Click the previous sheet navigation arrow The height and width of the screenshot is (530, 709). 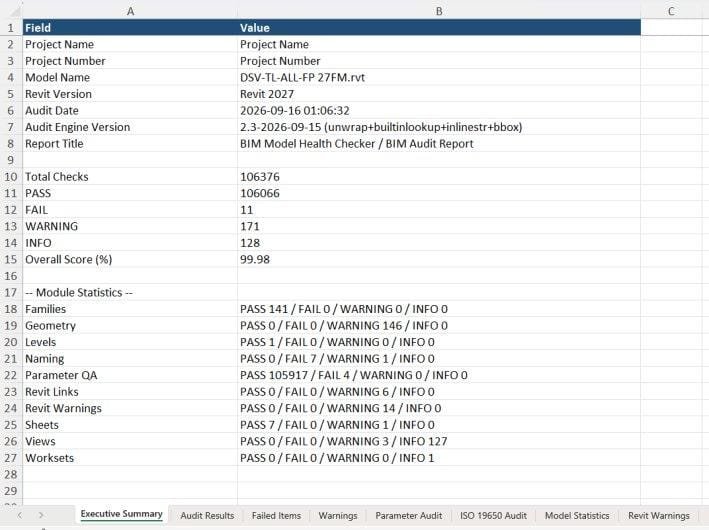tap(20, 515)
